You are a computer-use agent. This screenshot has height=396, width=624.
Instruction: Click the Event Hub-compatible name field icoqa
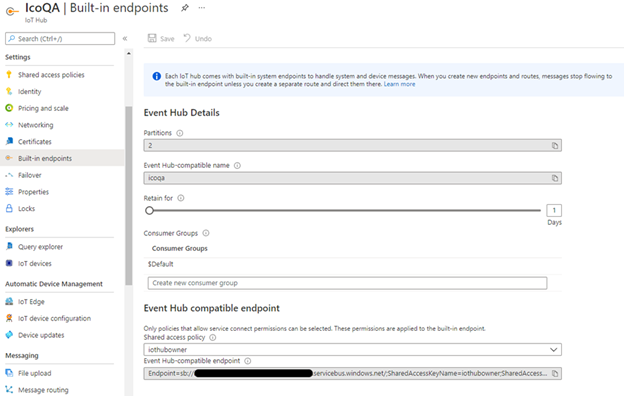[353, 178]
